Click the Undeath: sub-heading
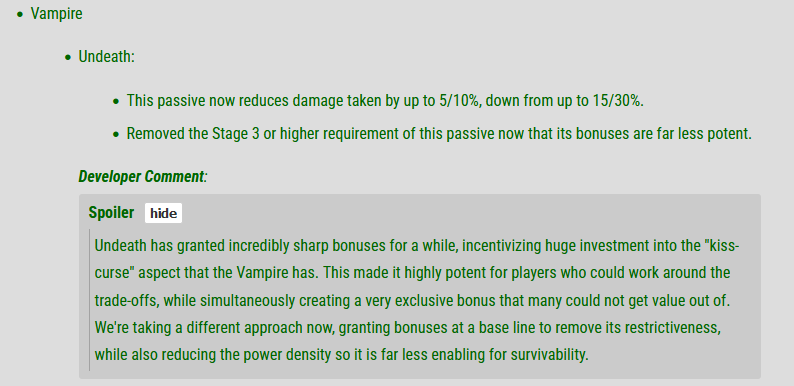The width and height of the screenshot is (794, 386). (x=106, y=57)
